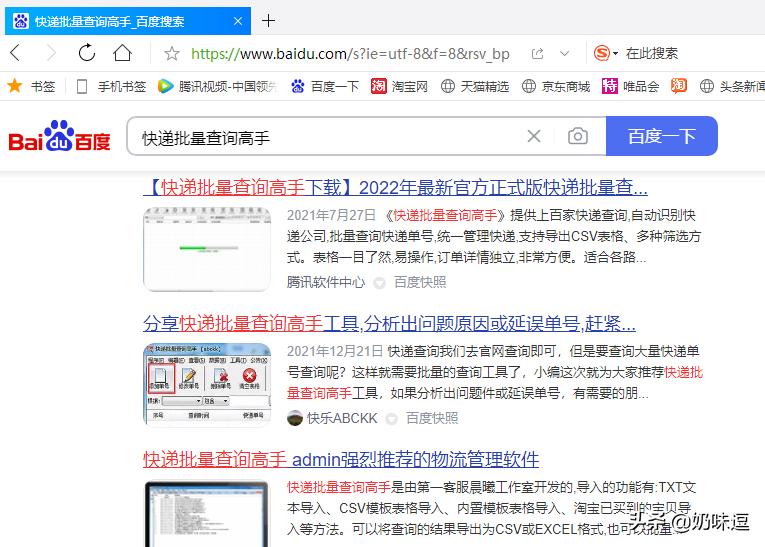This screenshot has height=547, width=765.
Task: Open the 京东商城 bookmark
Action: tap(556, 86)
